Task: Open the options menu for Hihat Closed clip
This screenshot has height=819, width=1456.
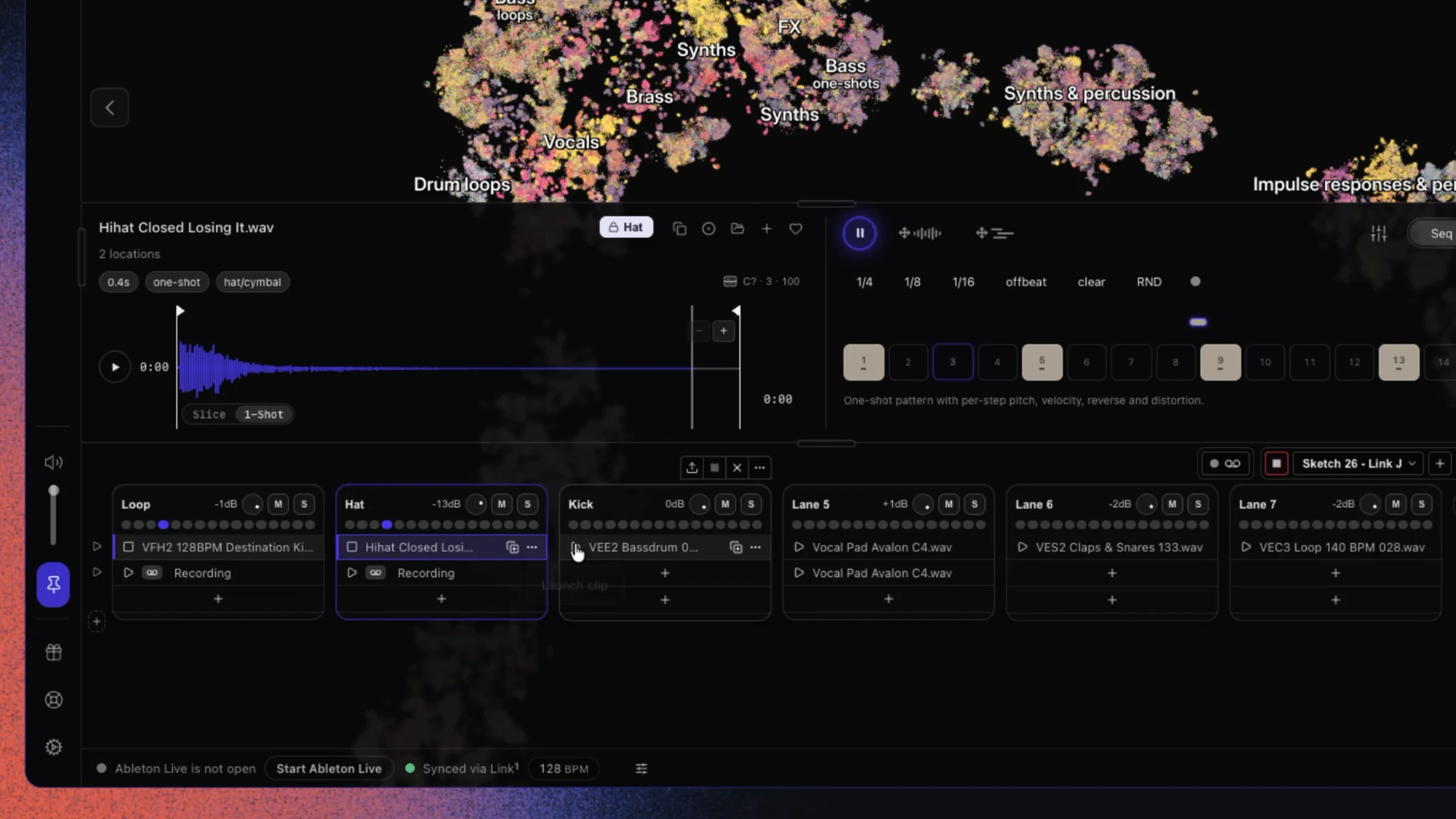Action: 532,547
